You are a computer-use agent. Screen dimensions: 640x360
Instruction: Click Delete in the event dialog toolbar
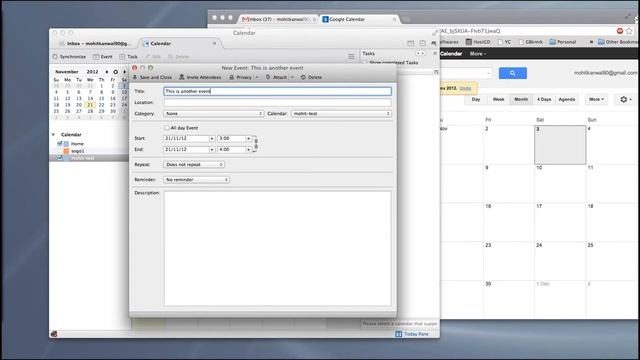pyautogui.click(x=311, y=77)
